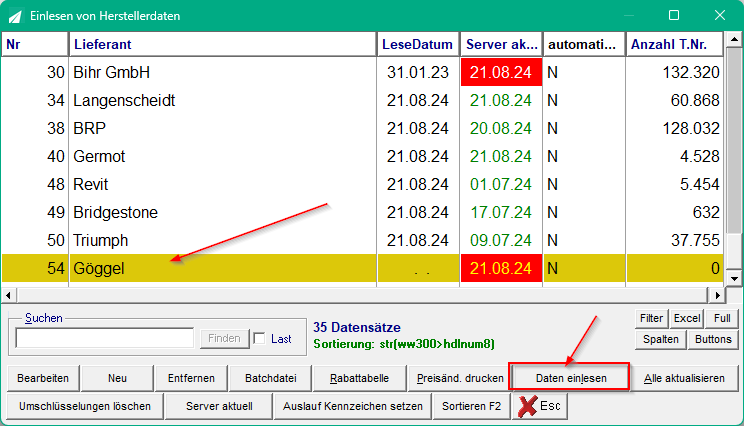Open the Filter button
This screenshot has height=426, width=744.
pos(651,318)
